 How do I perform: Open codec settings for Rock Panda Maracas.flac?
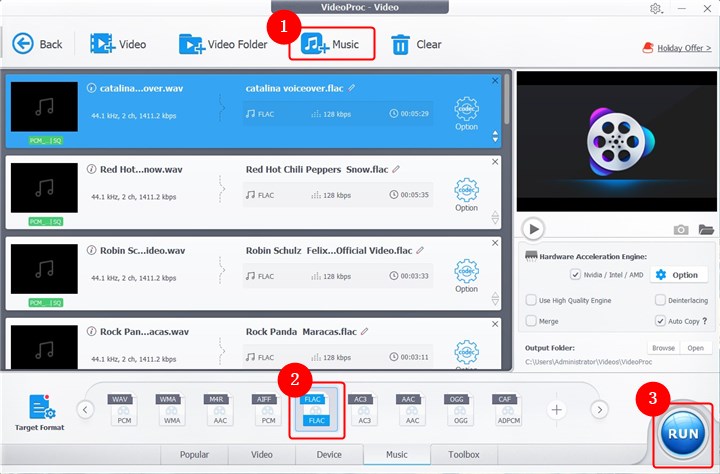pyautogui.click(x=466, y=354)
